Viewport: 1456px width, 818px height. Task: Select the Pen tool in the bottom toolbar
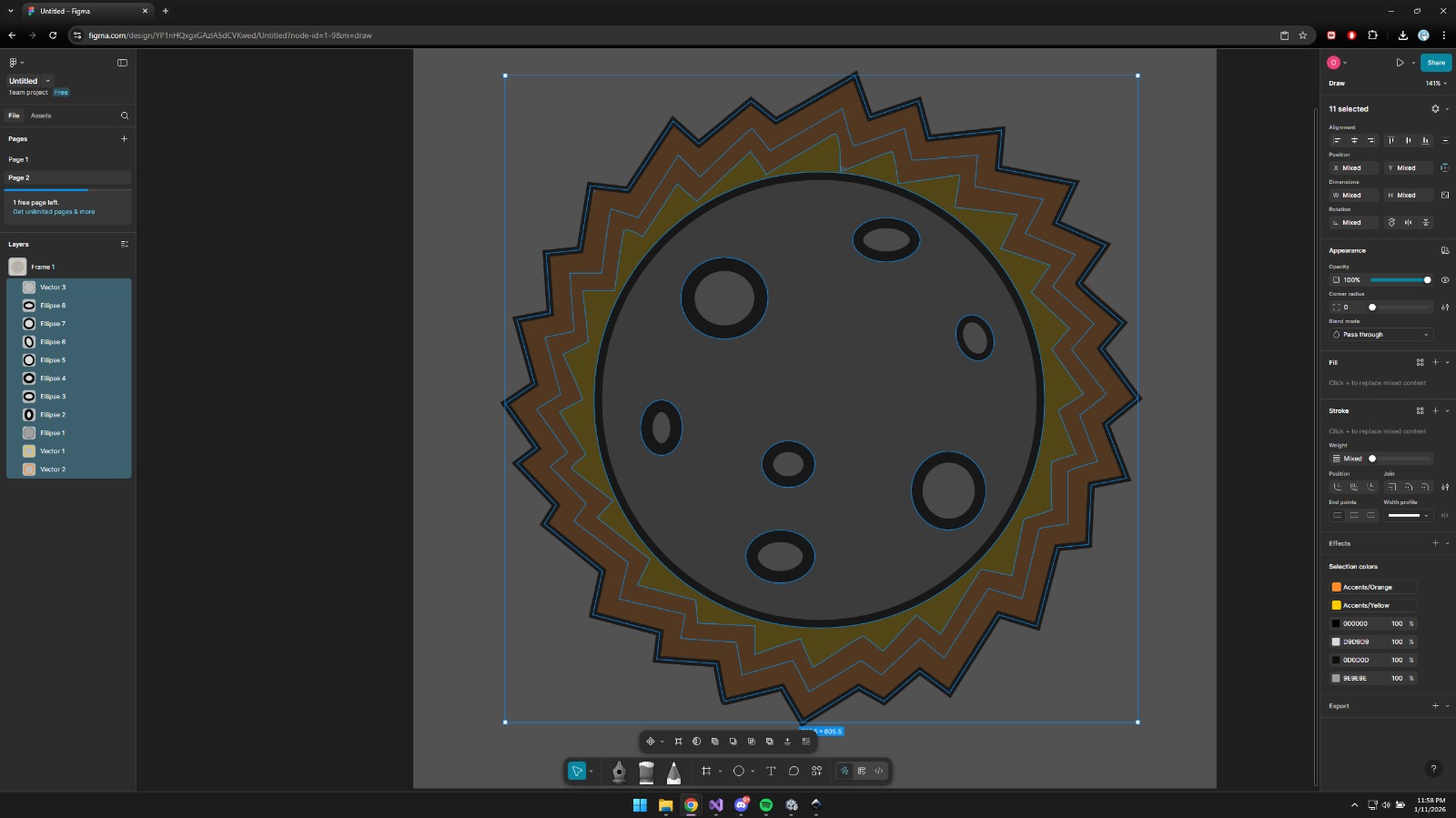click(x=619, y=772)
